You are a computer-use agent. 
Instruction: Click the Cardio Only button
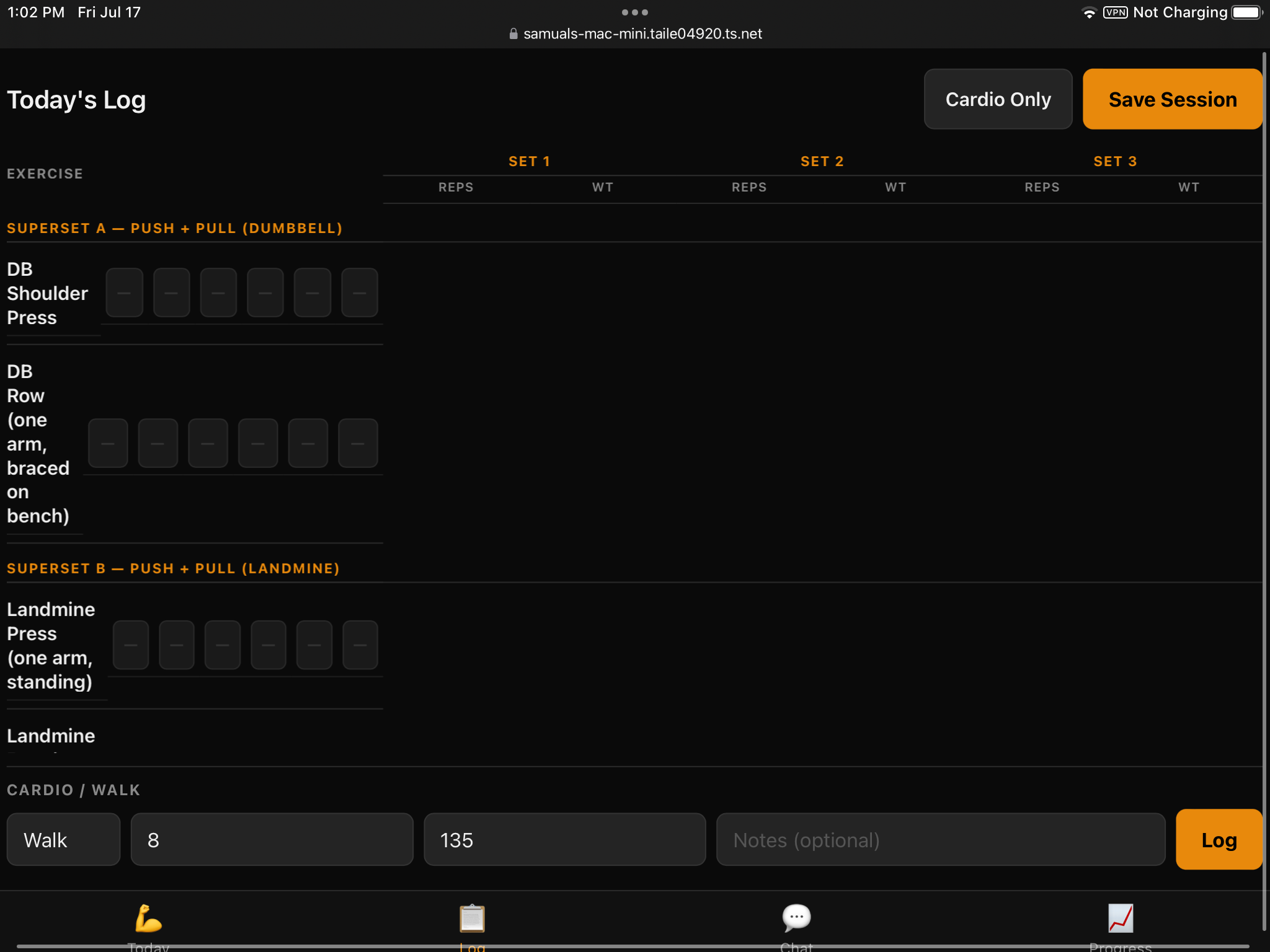click(998, 99)
